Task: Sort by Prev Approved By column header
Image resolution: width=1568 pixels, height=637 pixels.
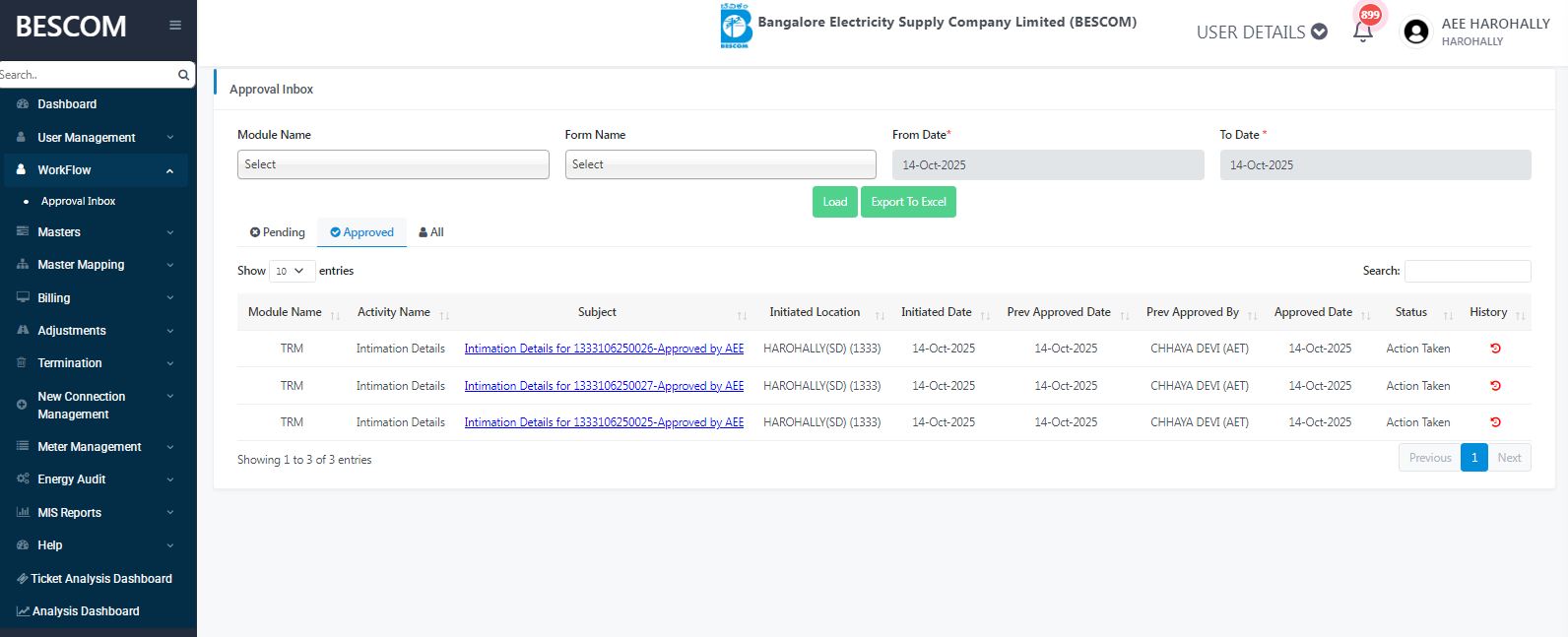Action: [x=1202, y=312]
